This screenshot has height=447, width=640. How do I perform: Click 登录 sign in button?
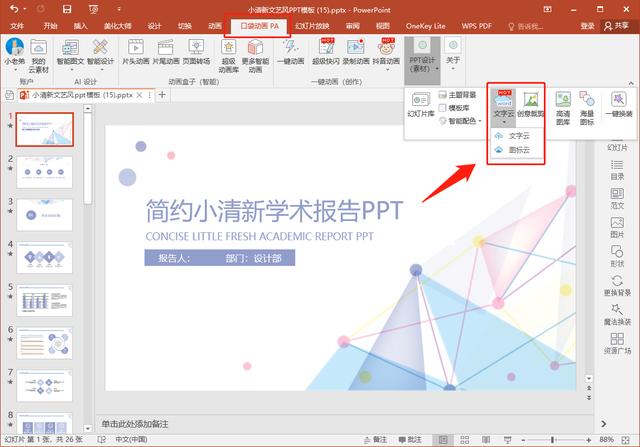[587, 26]
